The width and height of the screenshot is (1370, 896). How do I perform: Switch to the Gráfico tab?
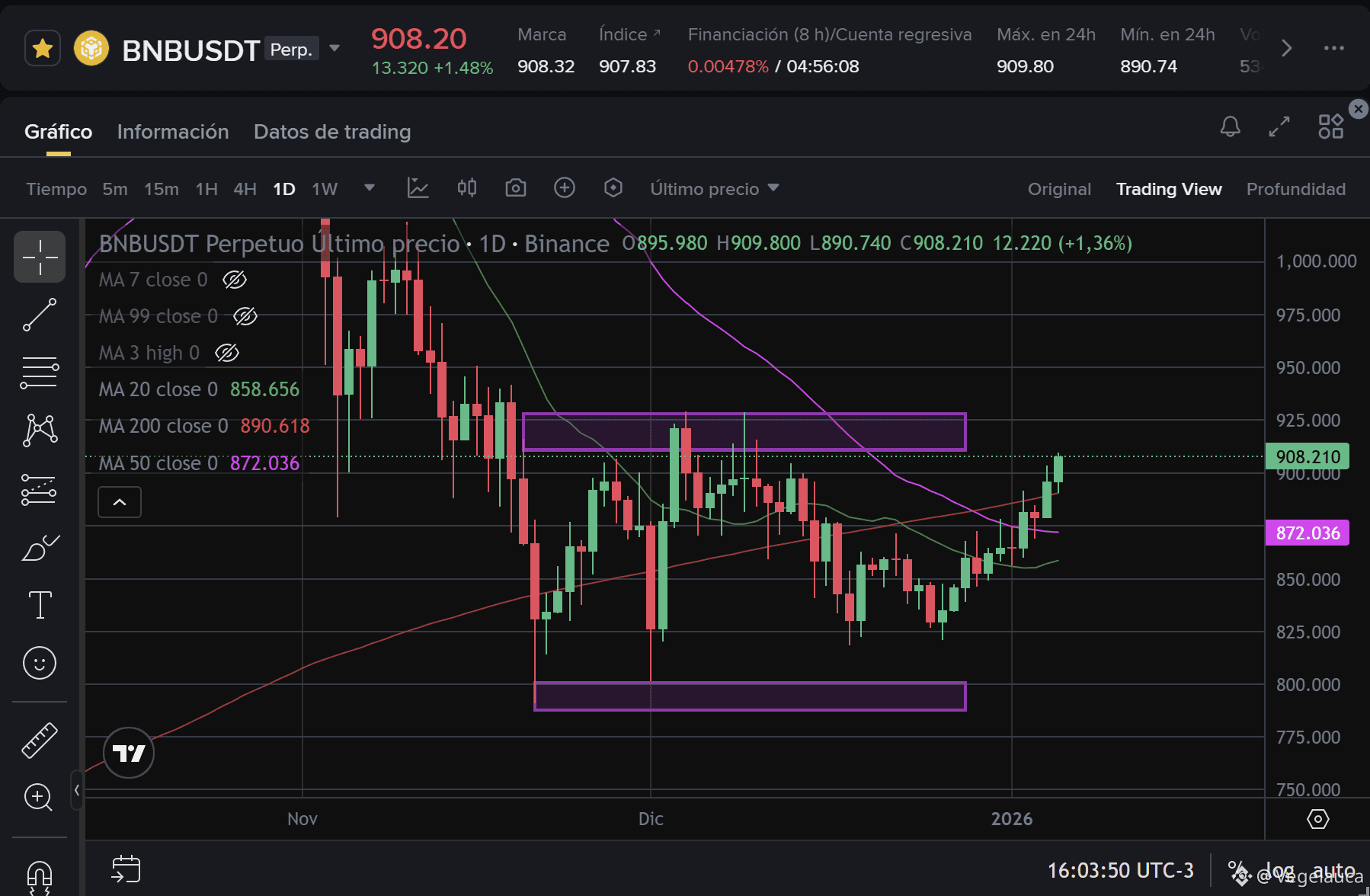coord(59,132)
